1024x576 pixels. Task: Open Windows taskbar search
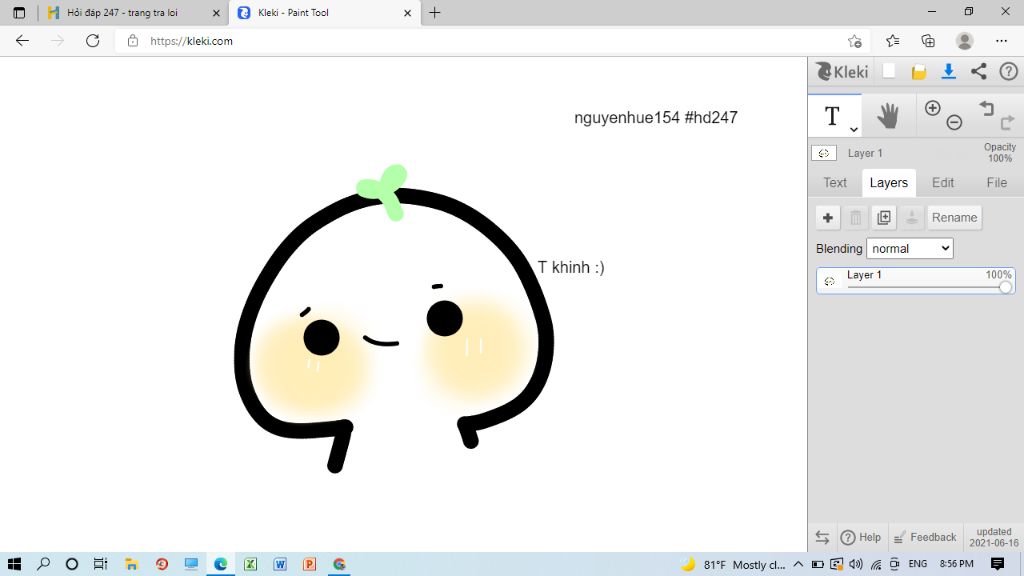(x=44, y=564)
